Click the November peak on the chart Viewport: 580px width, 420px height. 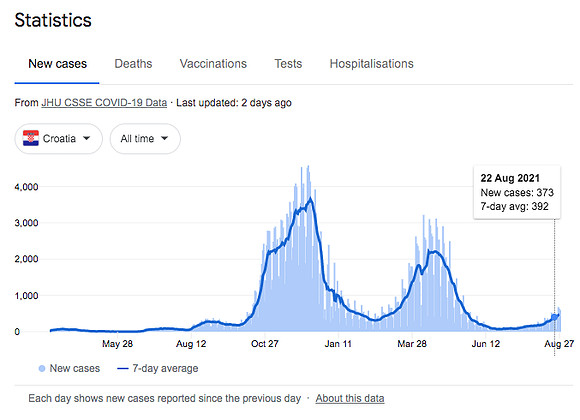[311, 200]
